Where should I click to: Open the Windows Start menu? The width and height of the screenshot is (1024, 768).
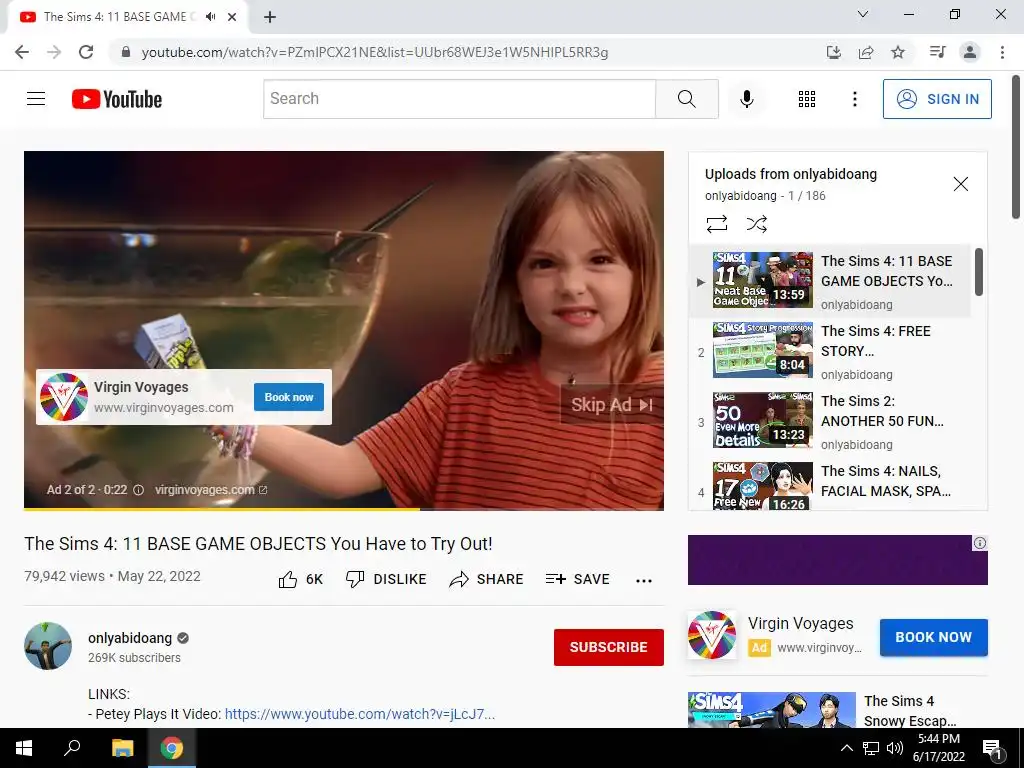pyautogui.click(x=24, y=748)
